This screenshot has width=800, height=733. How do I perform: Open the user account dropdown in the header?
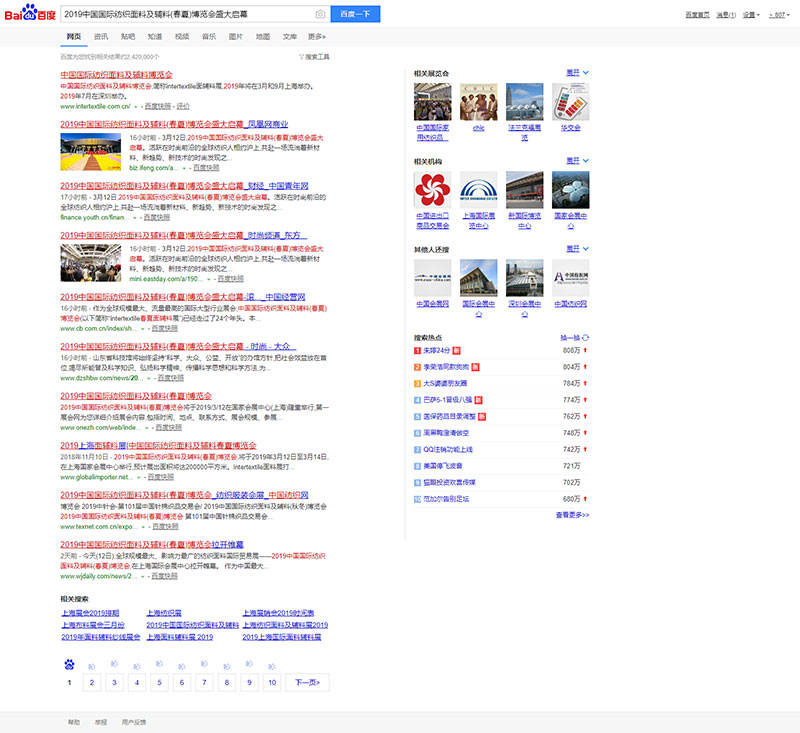point(779,15)
